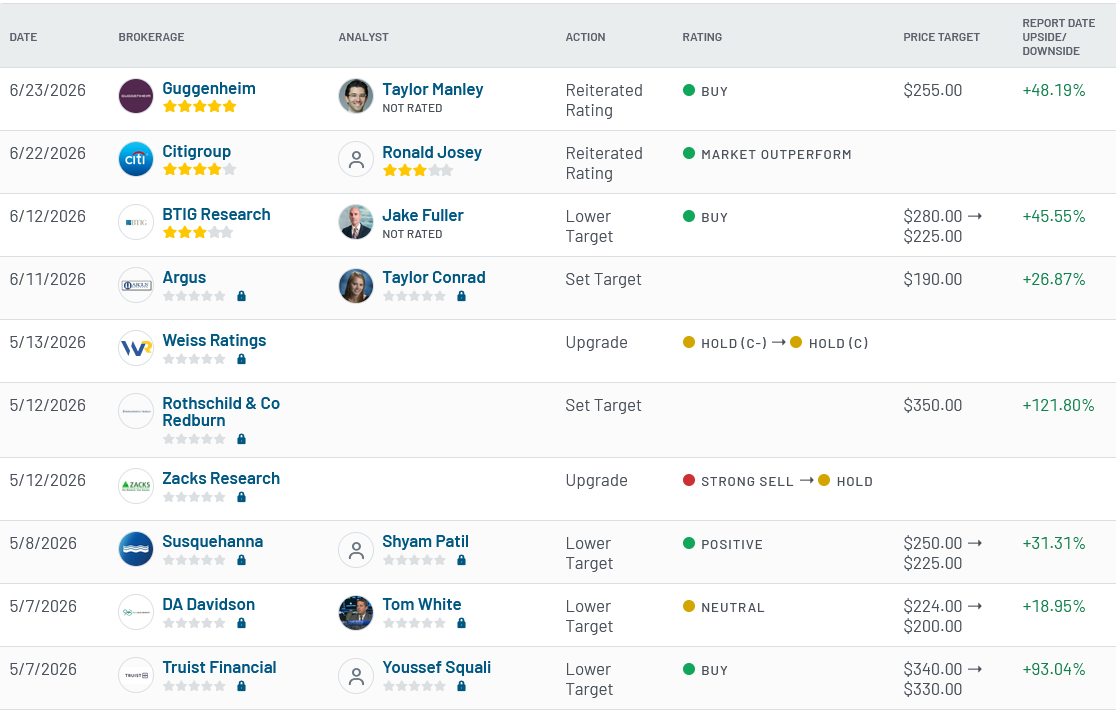Click lock icon under DA Davidson
This screenshot has width=1116, height=713.
[241, 623]
